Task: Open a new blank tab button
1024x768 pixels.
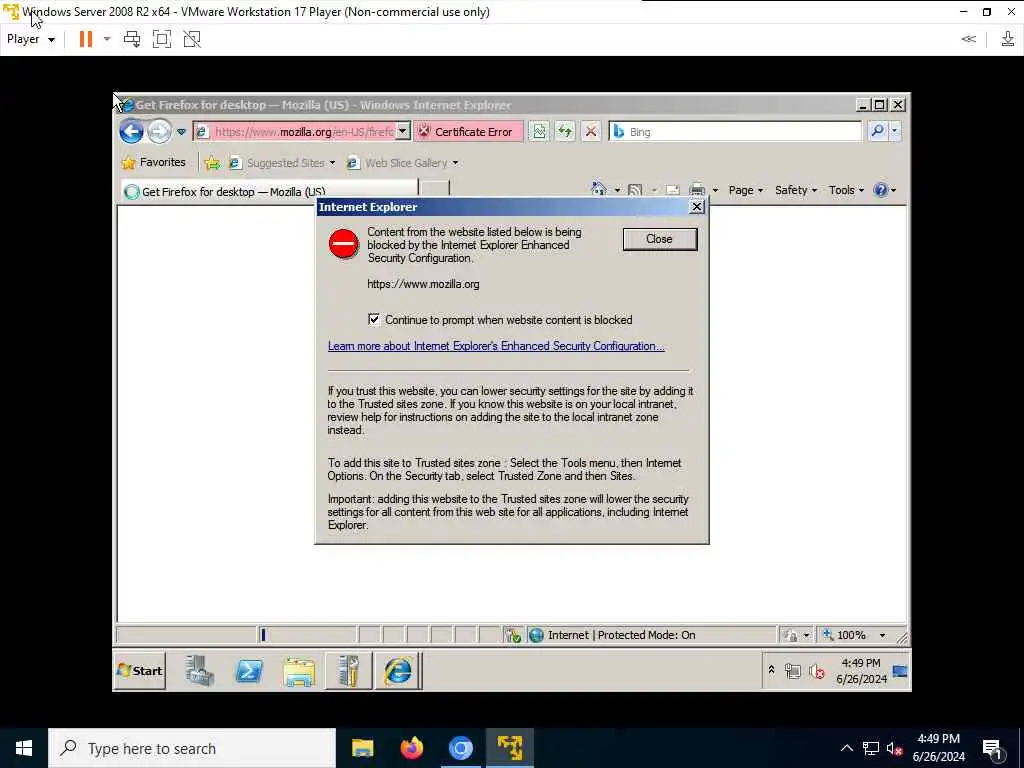Action: tap(434, 190)
